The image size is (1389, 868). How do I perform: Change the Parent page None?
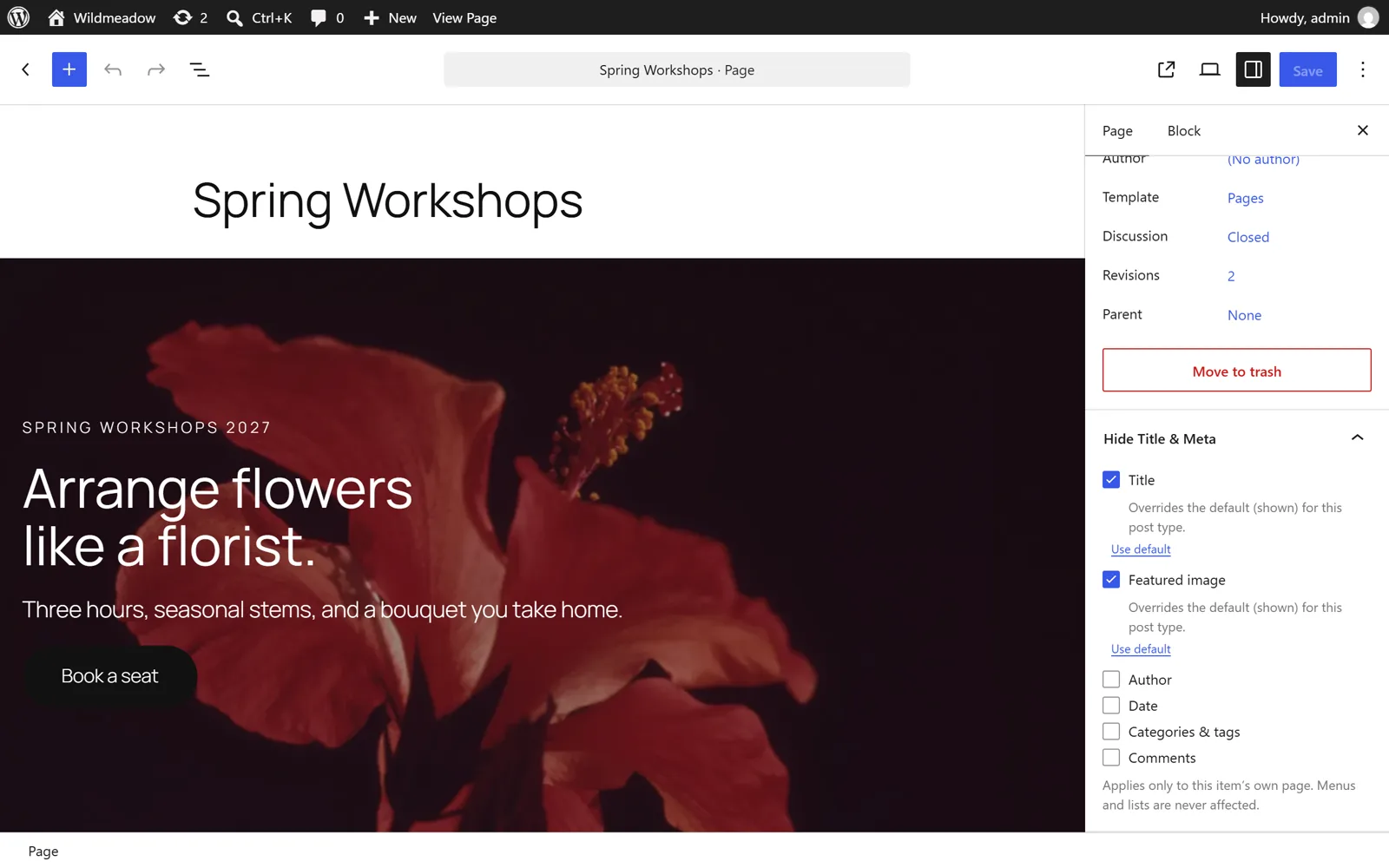pos(1245,315)
